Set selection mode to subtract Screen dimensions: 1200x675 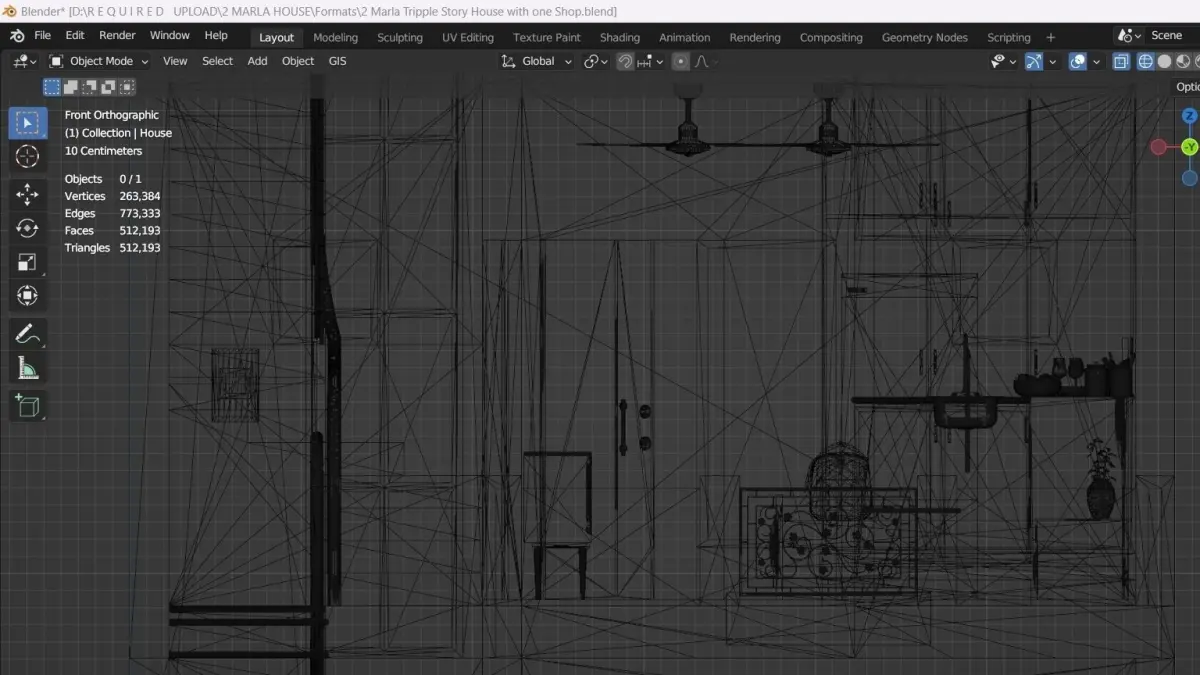click(x=88, y=87)
